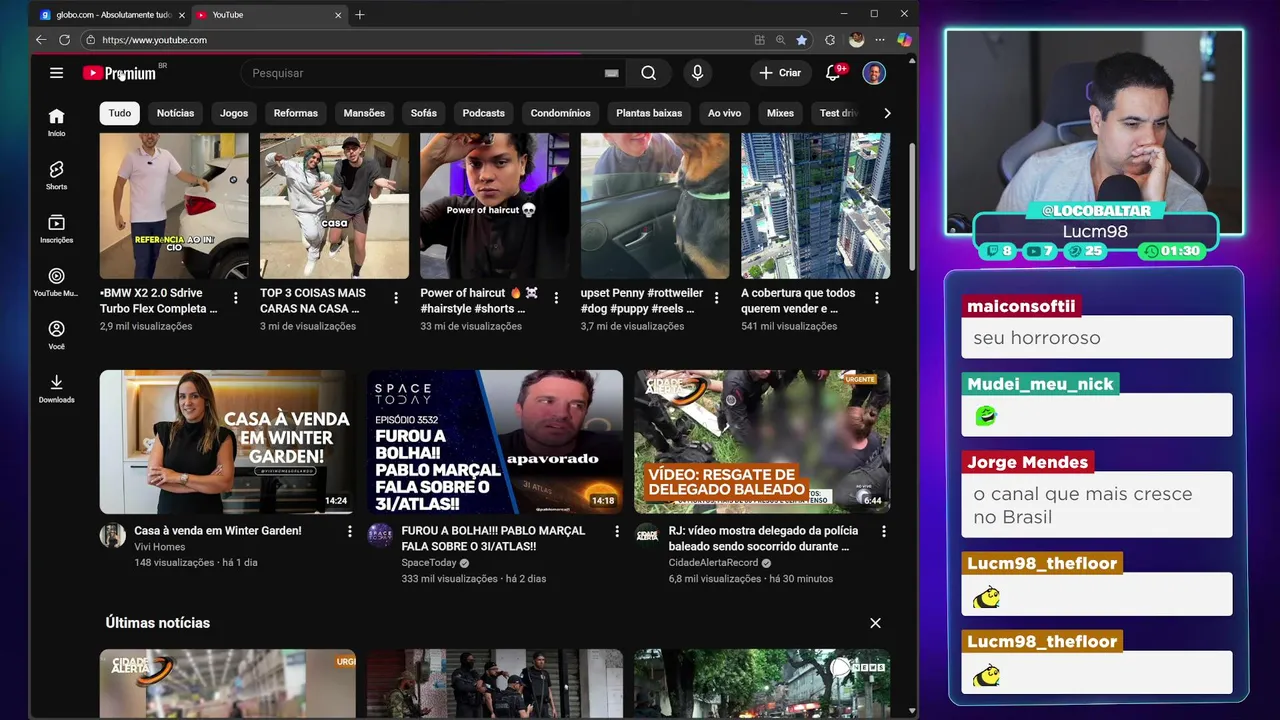
Task: Select the Sofás filter chip
Action: [423, 113]
